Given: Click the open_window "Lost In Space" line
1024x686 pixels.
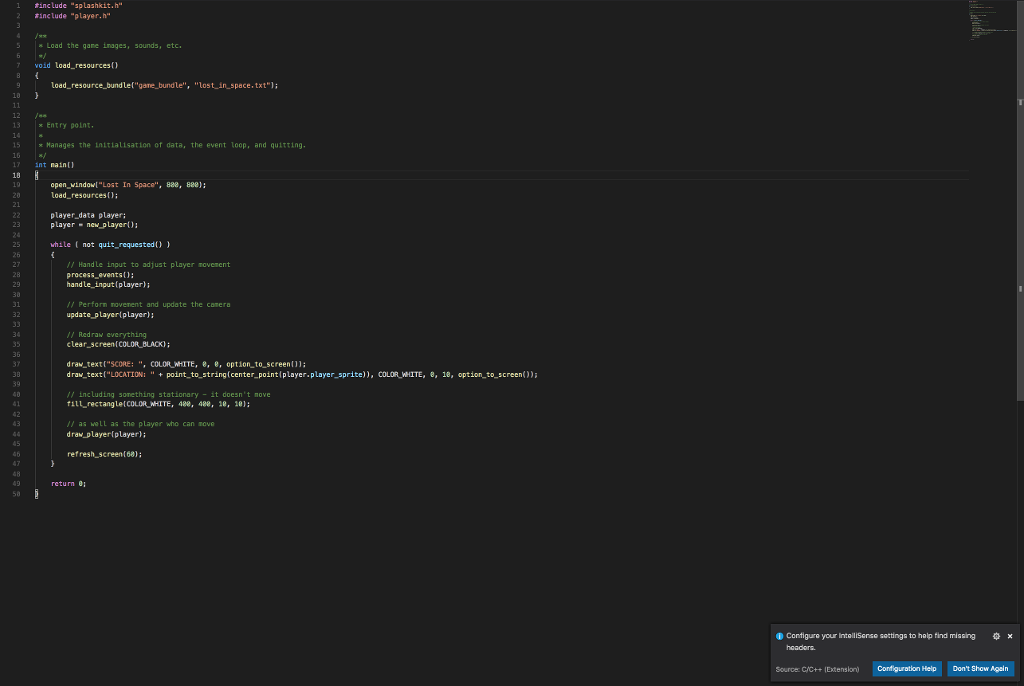Looking at the screenshot, I should click(128, 185).
